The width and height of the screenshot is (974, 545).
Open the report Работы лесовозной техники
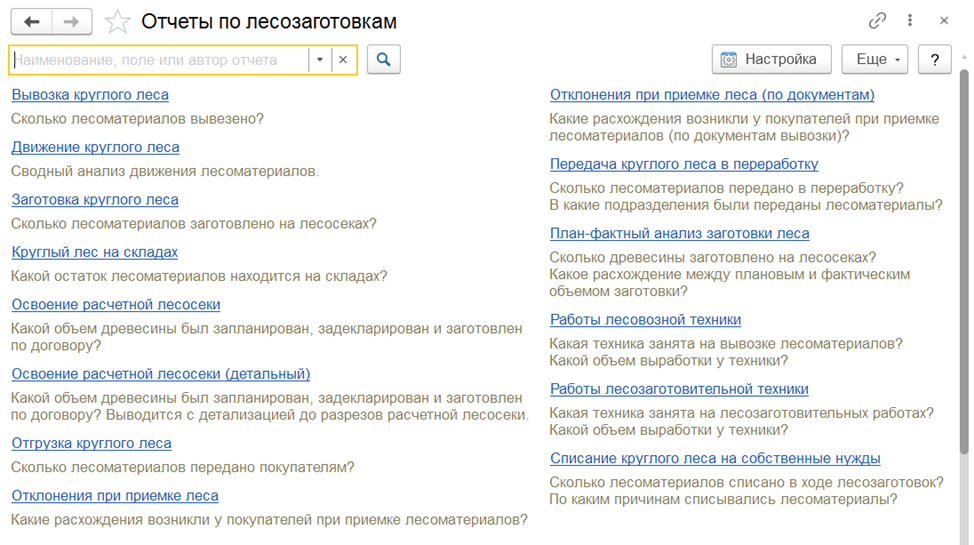(645, 319)
